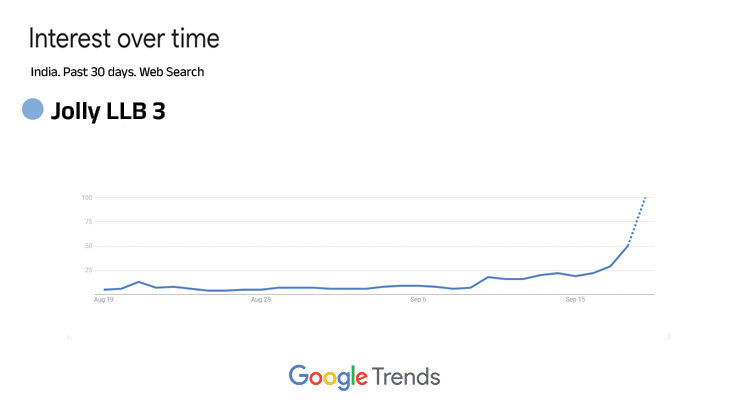Click the line's starting point at Aug 19

104,290
